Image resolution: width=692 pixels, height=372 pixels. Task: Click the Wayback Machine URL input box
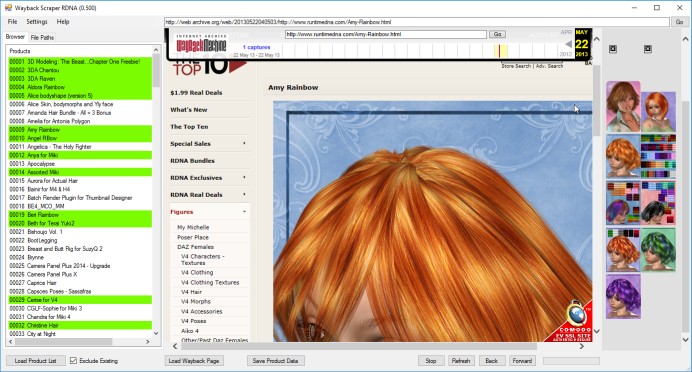[386, 34]
